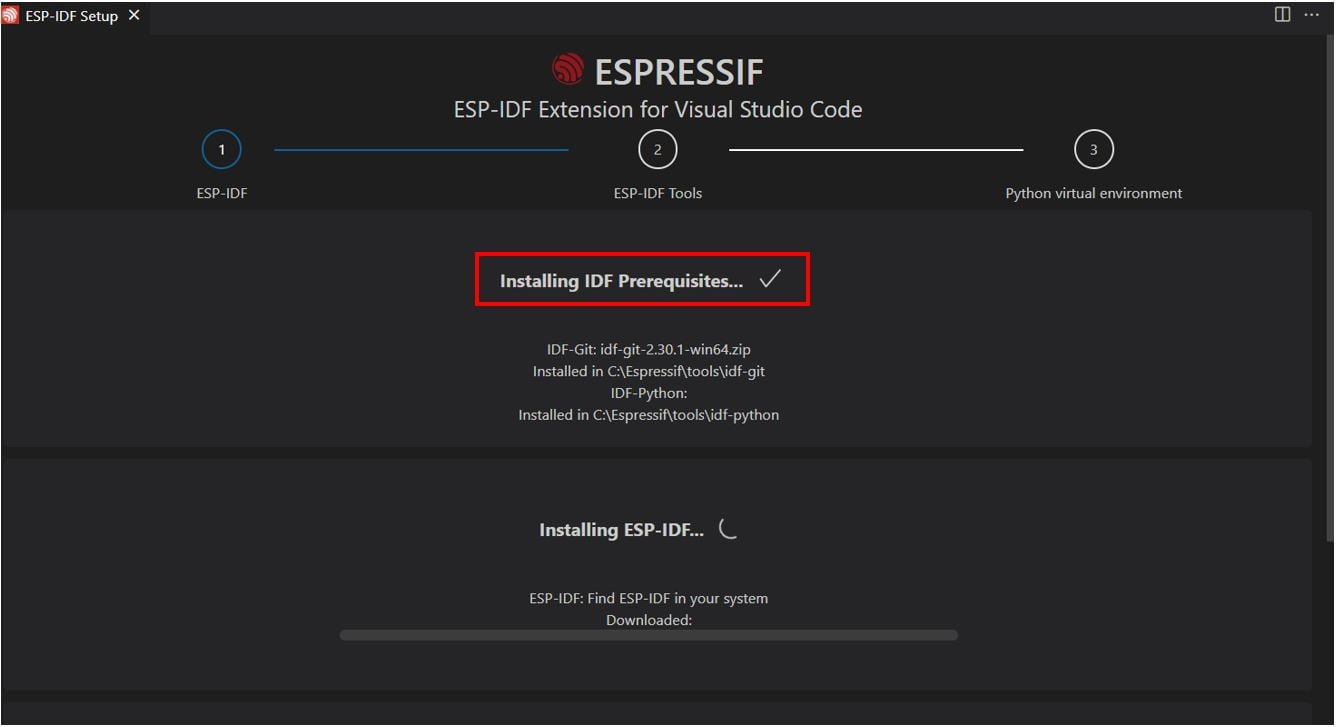
Task: Click the loading spinner beside Installing ESP-IDF
Action: [729, 529]
